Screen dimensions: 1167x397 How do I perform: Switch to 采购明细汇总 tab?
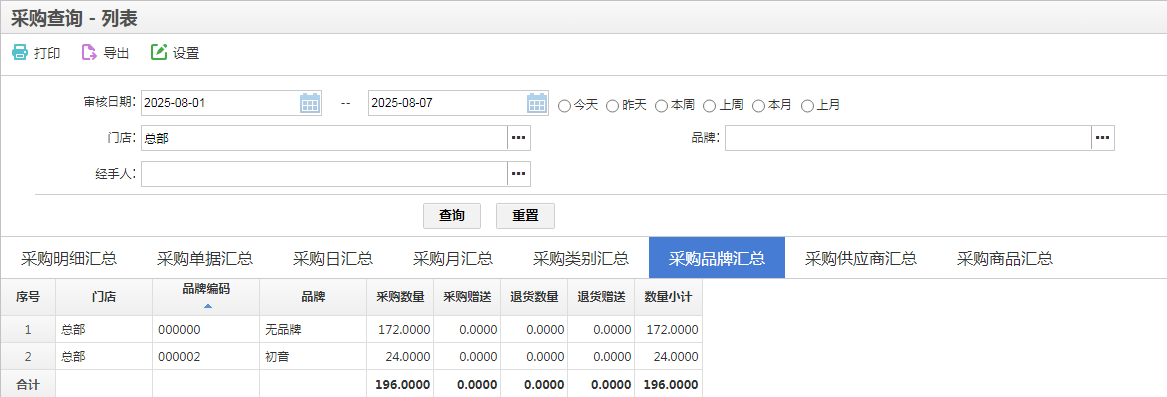coord(68,258)
